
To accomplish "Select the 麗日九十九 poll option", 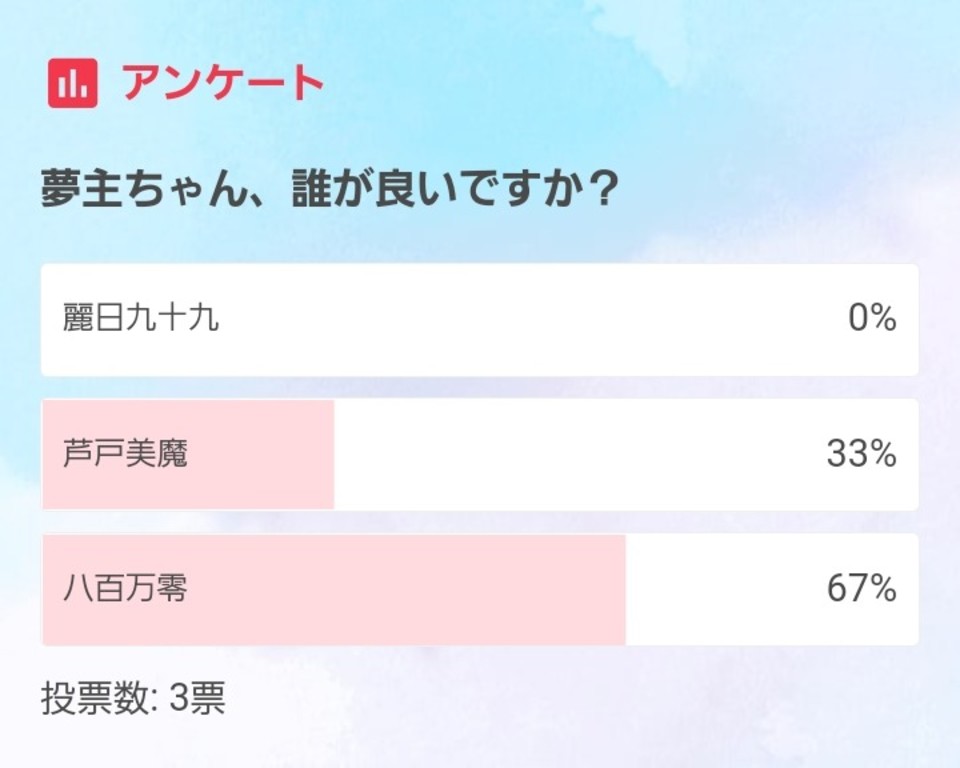I will pyautogui.click(x=479, y=320).
